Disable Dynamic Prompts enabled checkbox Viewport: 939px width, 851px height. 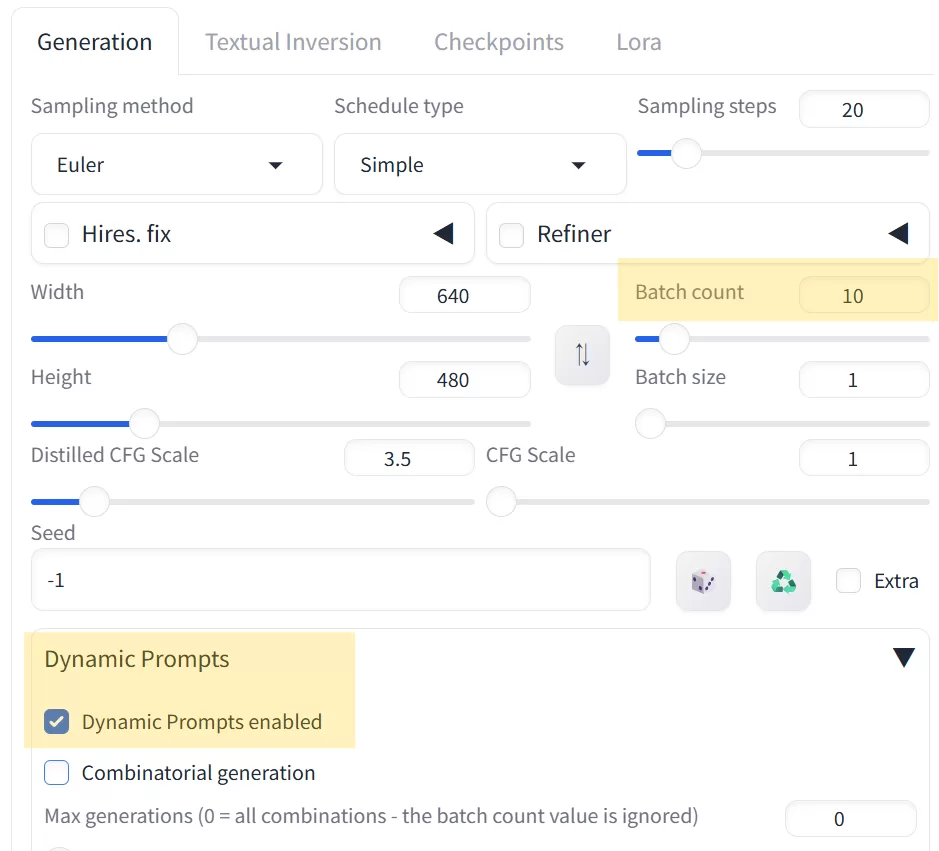tap(57, 721)
